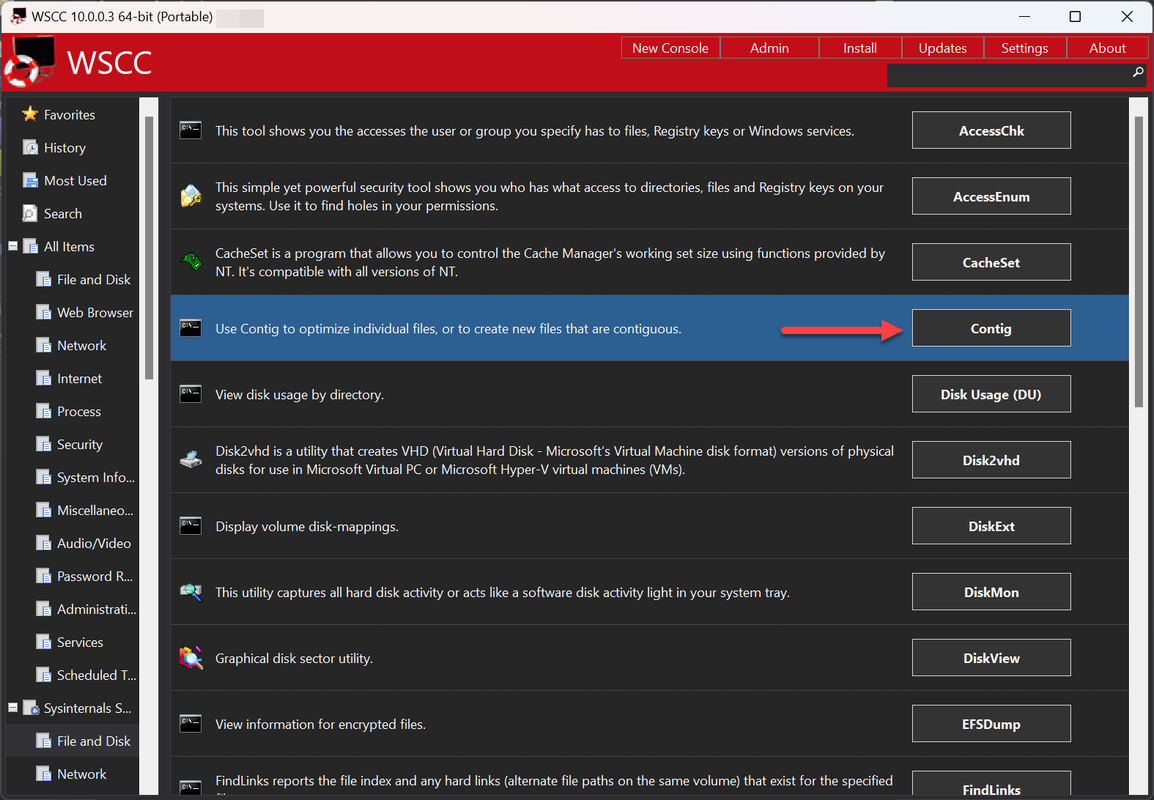Click the Most Used icon
This screenshot has height=800, width=1154.
point(30,180)
